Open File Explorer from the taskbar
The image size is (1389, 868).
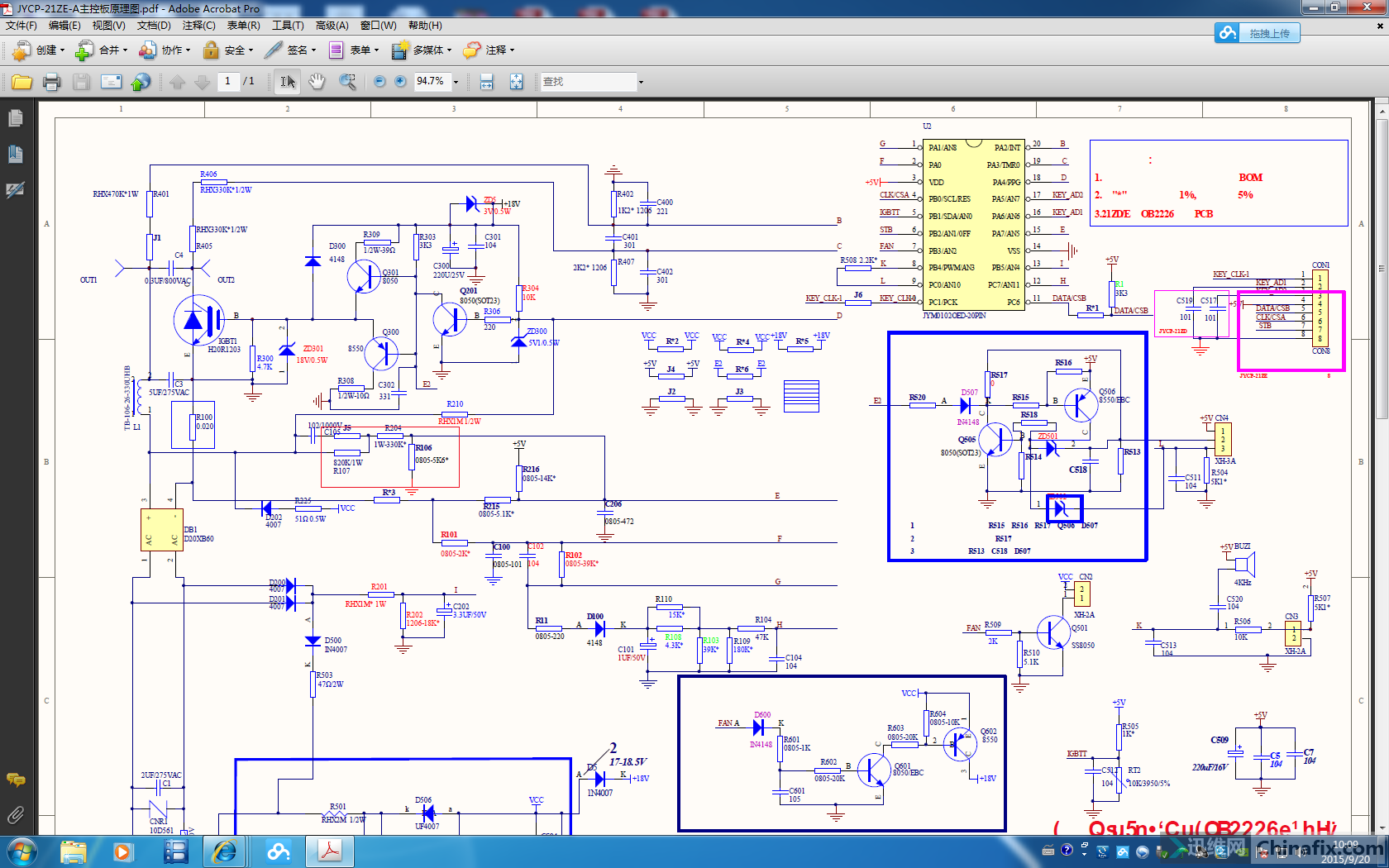[73, 851]
